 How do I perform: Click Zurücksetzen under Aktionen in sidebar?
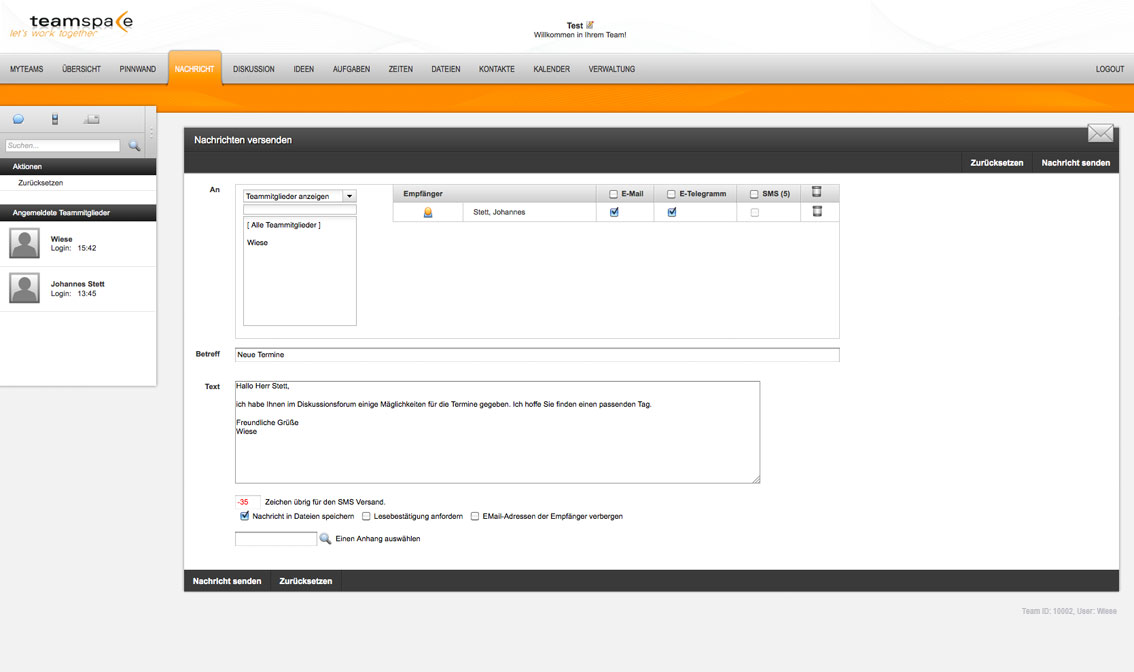(40, 183)
